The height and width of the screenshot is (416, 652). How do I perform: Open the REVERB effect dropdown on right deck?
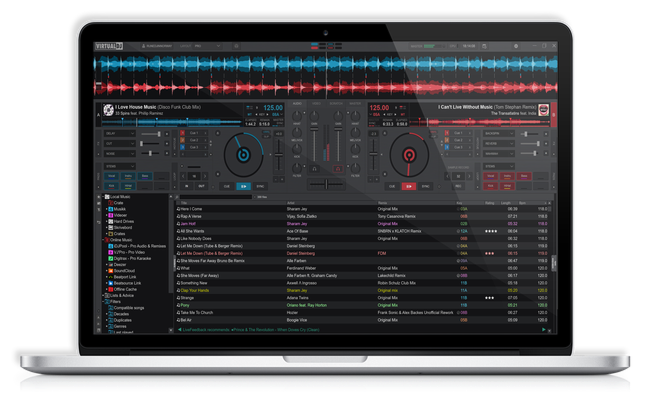[x=499, y=144]
